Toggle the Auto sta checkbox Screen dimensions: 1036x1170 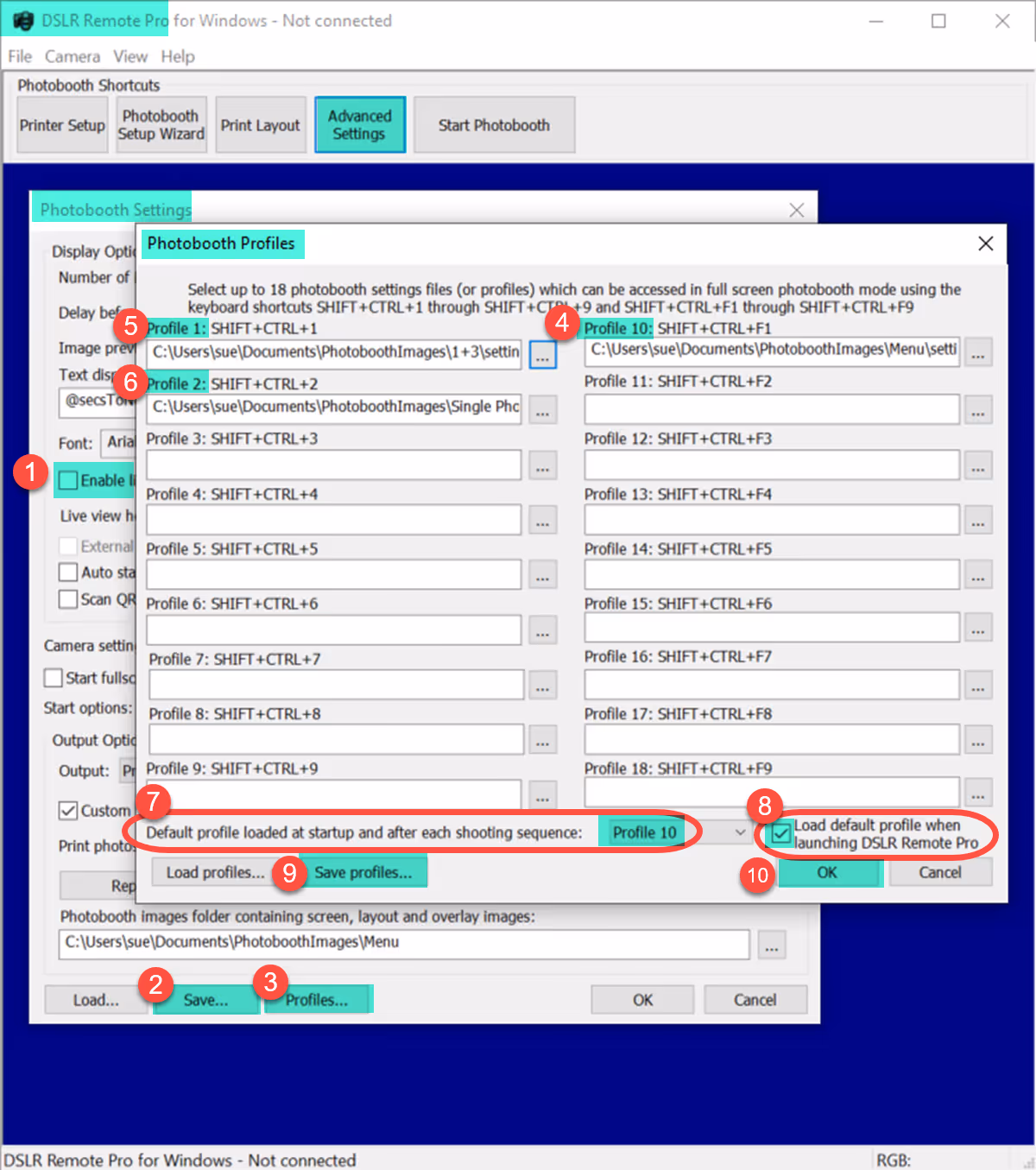pos(68,572)
